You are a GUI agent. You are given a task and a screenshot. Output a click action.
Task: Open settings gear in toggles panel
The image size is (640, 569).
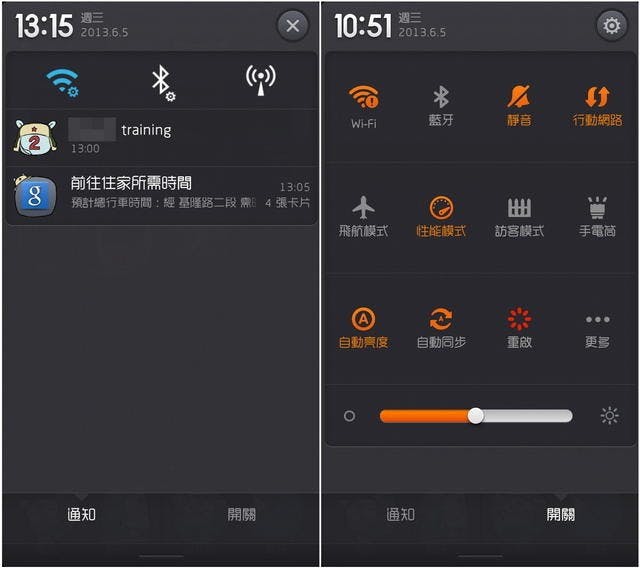pyautogui.click(x=611, y=26)
